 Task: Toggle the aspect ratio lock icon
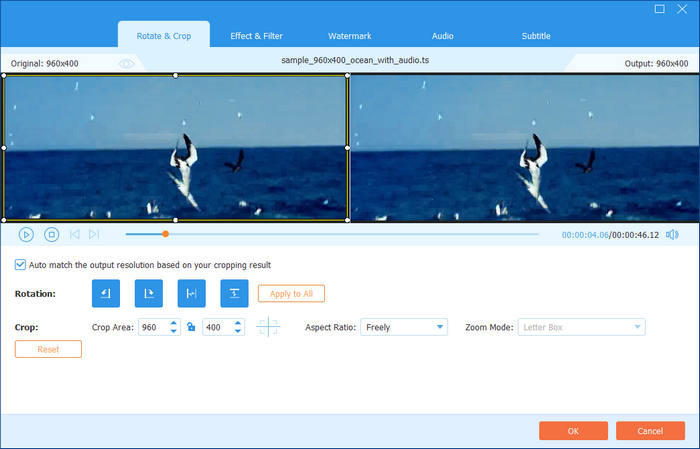(x=191, y=327)
